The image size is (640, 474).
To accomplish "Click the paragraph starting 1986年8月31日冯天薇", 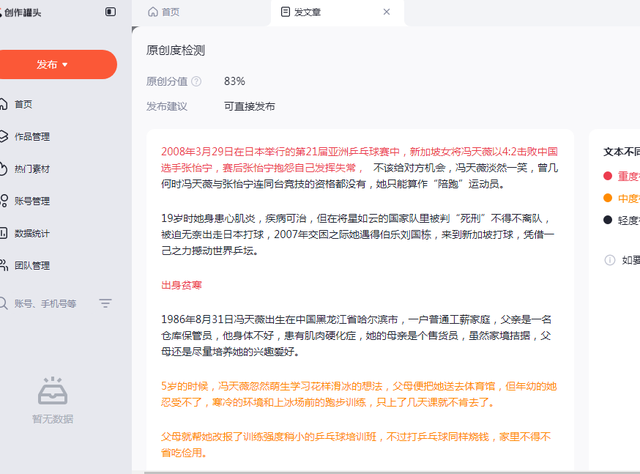I will click(x=356, y=335).
